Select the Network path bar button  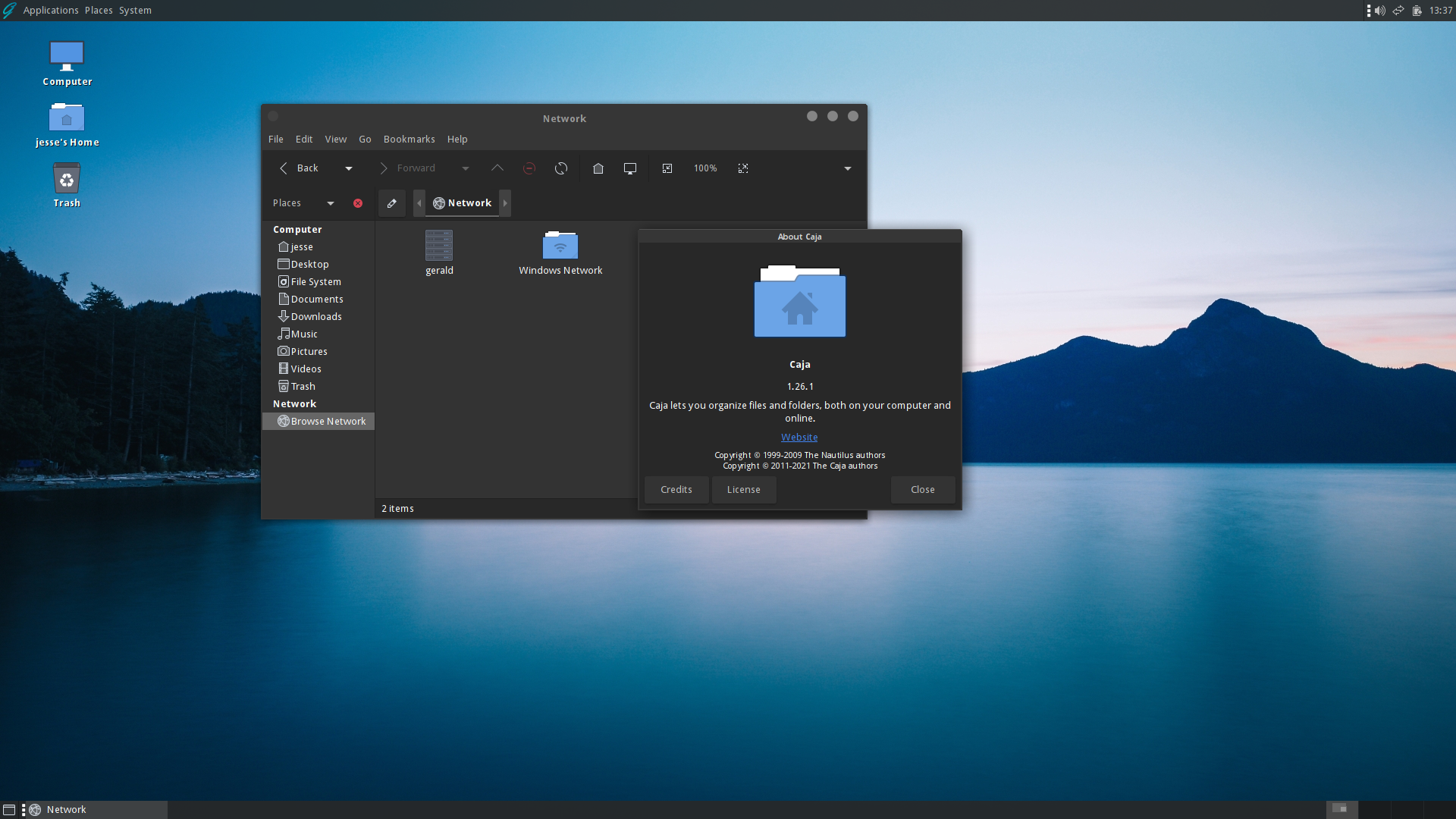462,203
